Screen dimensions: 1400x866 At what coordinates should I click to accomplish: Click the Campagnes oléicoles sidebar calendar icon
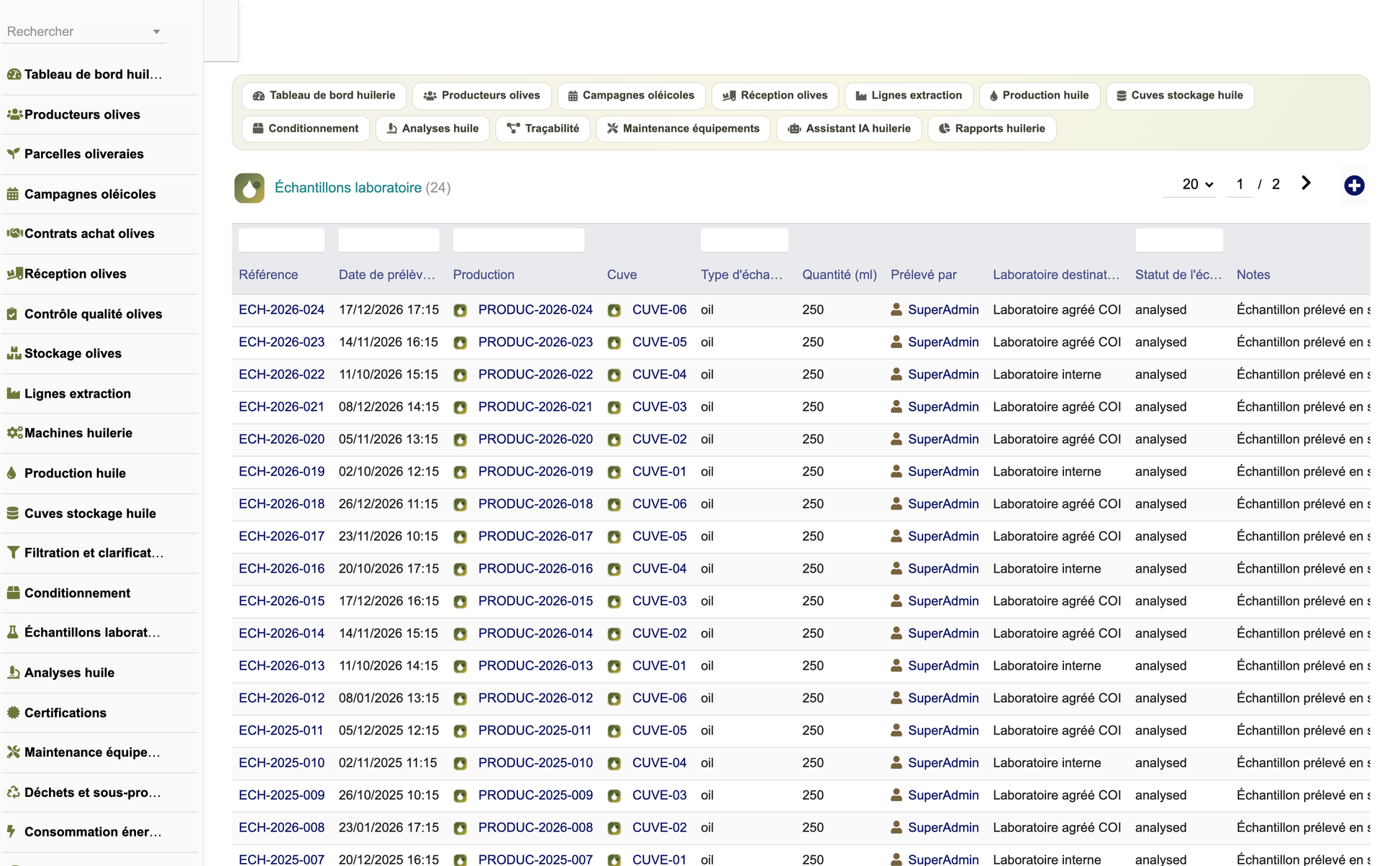click(13, 194)
